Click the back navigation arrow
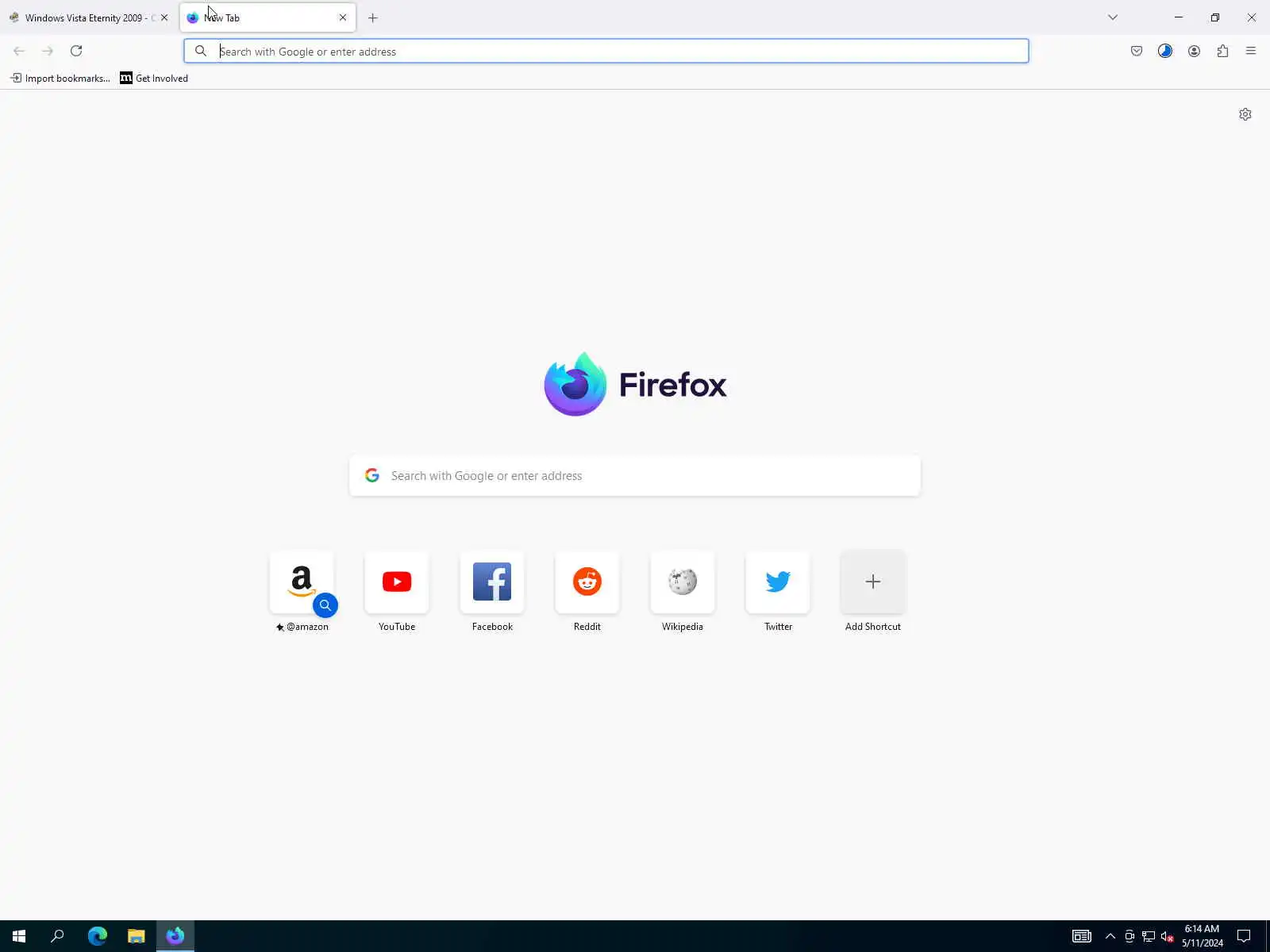This screenshot has height=952, width=1270. (x=19, y=51)
